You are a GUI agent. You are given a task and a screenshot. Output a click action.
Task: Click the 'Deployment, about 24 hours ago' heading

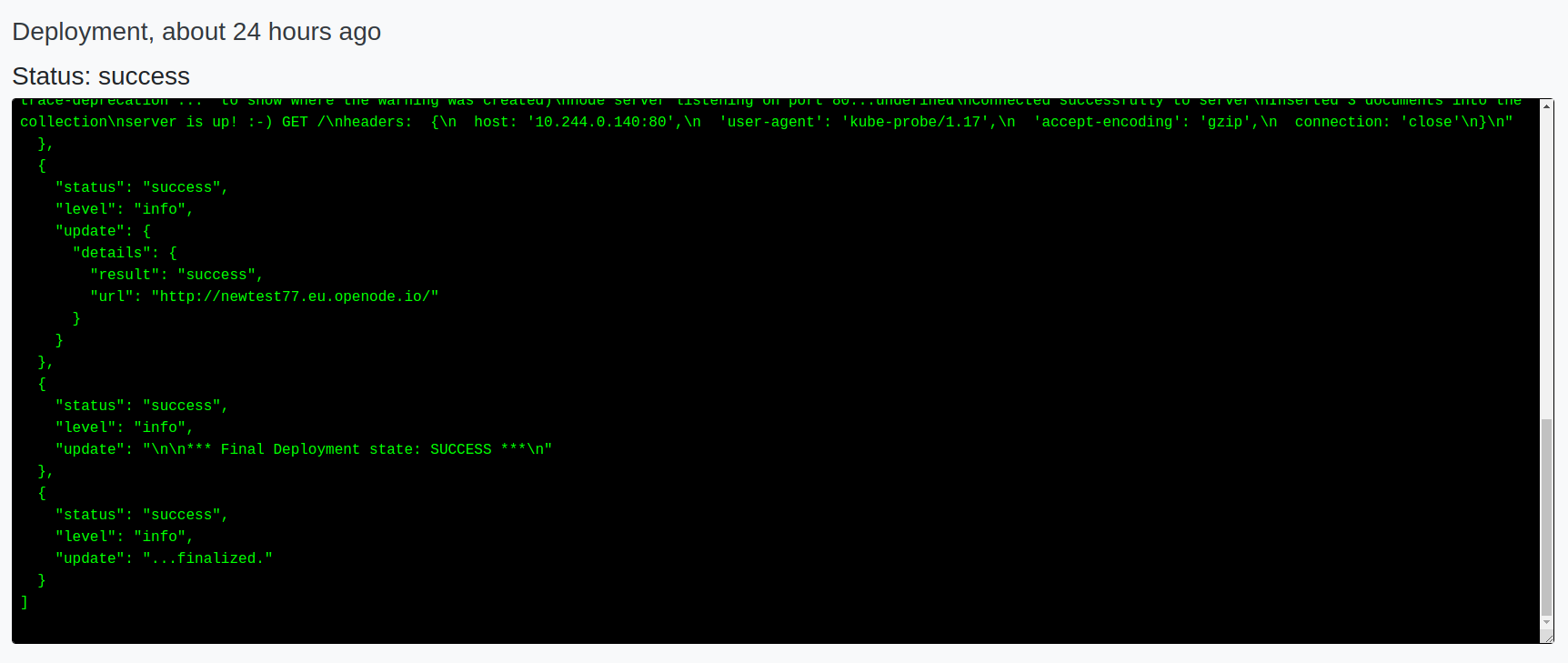pyautogui.click(x=196, y=32)
